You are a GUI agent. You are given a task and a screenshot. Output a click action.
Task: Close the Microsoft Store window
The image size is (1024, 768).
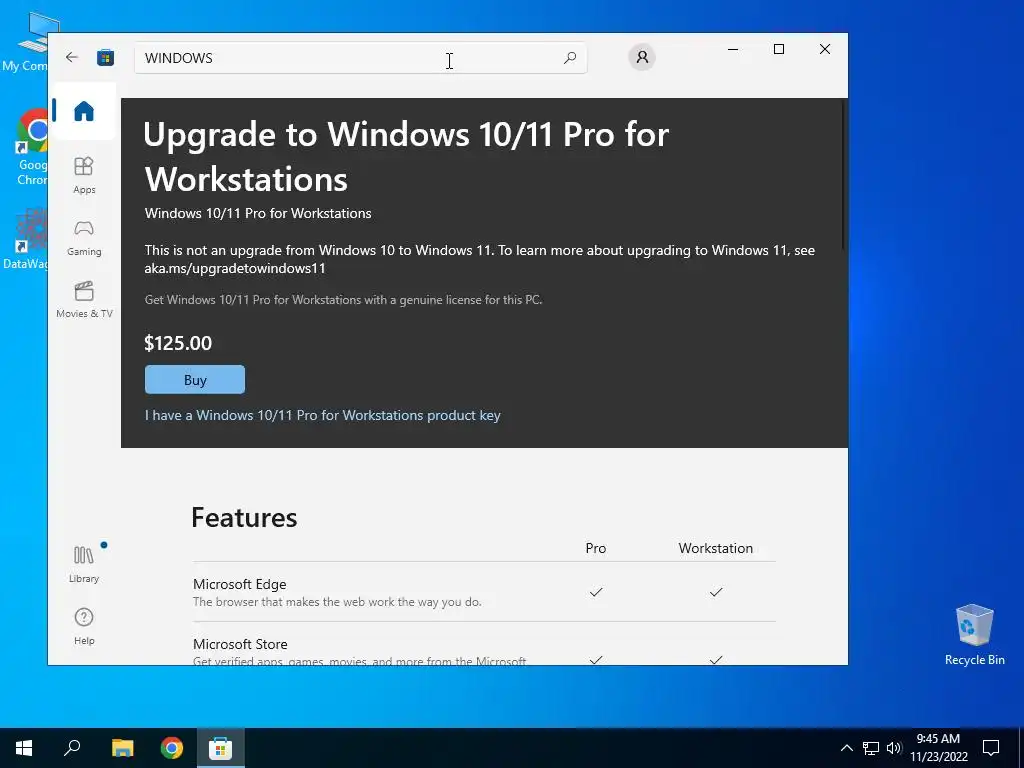825,49
